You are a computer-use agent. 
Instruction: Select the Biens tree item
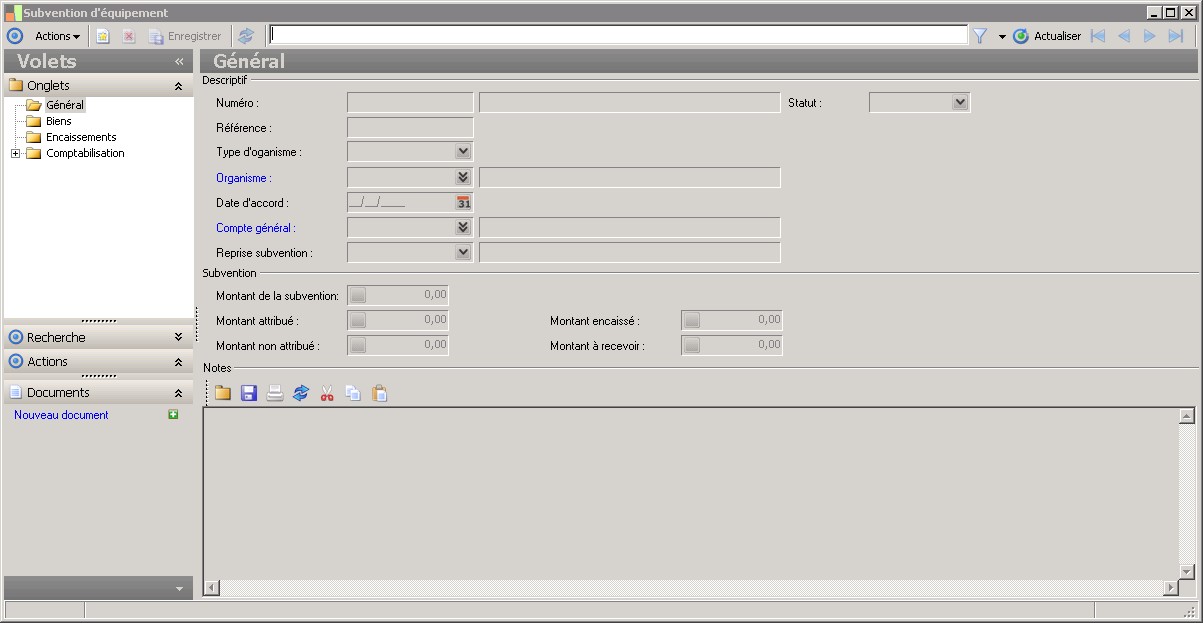pos(59,121)
